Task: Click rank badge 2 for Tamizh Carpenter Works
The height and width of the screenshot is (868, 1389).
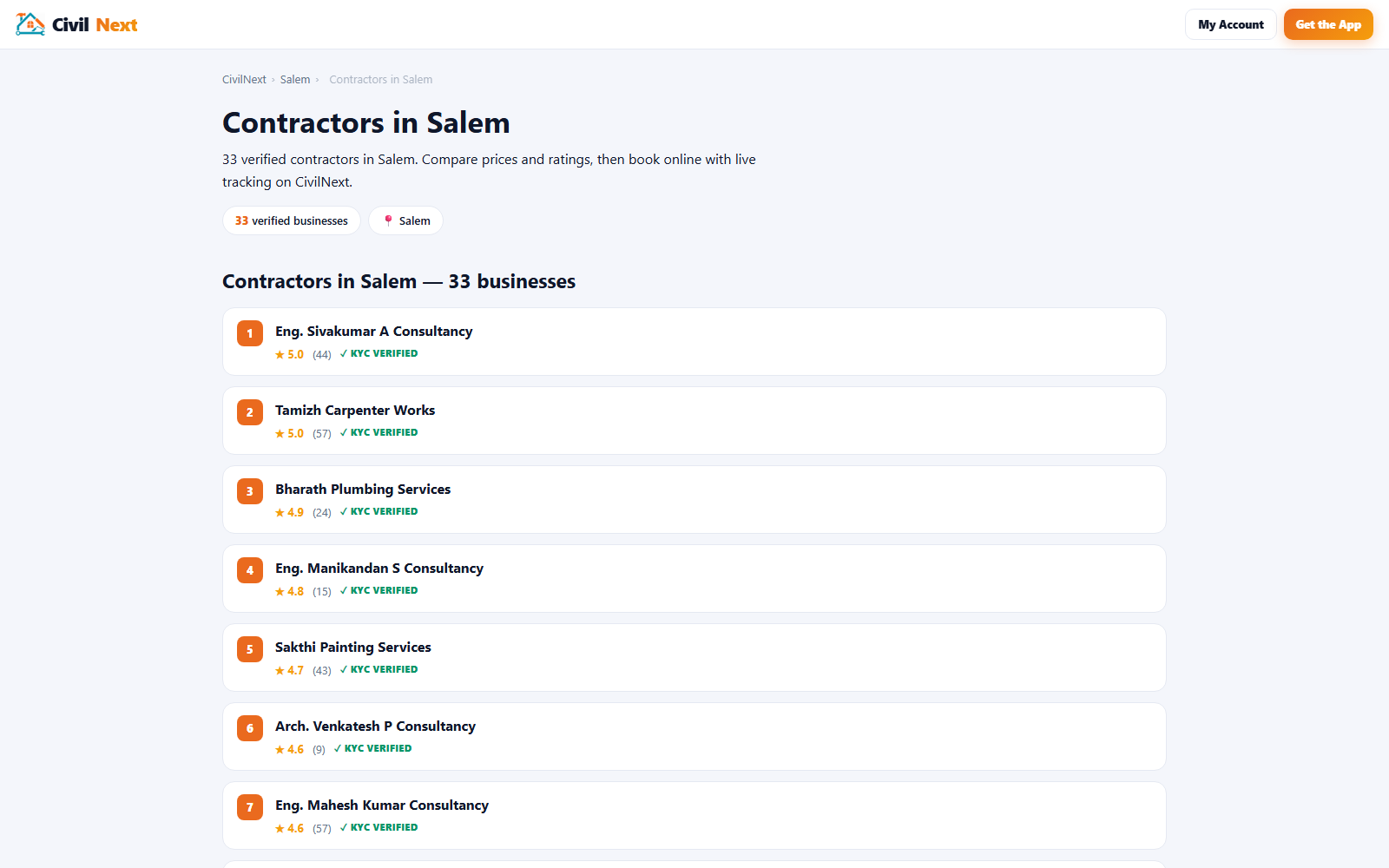Action: click(x=250, y=412)
